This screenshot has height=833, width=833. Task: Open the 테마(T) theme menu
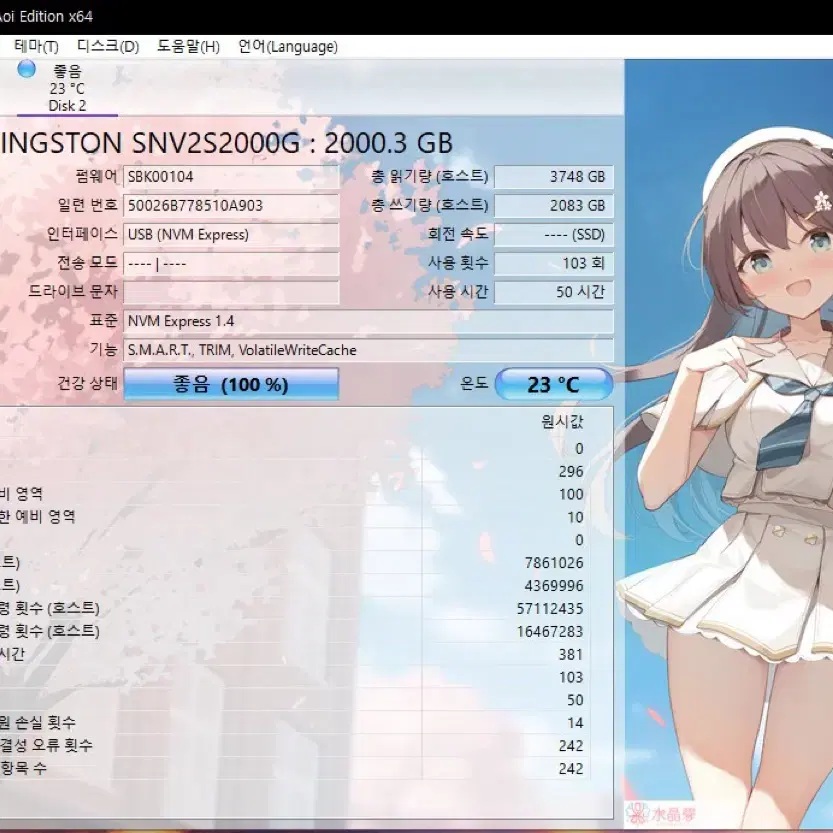36,47
